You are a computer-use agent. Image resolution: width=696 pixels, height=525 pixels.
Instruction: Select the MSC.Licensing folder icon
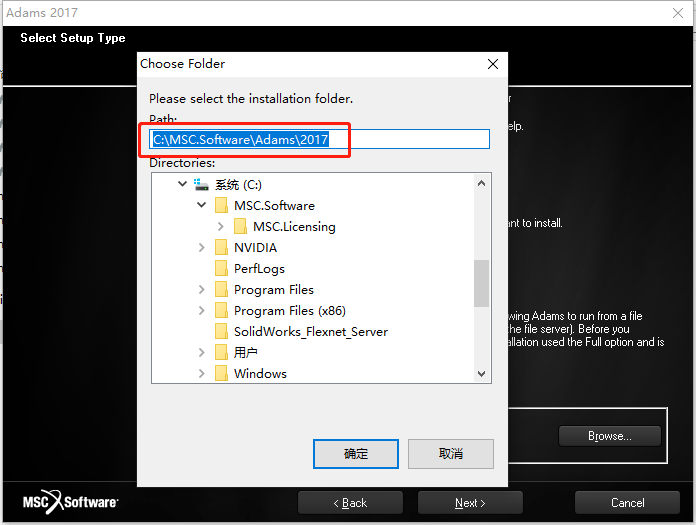[x=240, y=226]
